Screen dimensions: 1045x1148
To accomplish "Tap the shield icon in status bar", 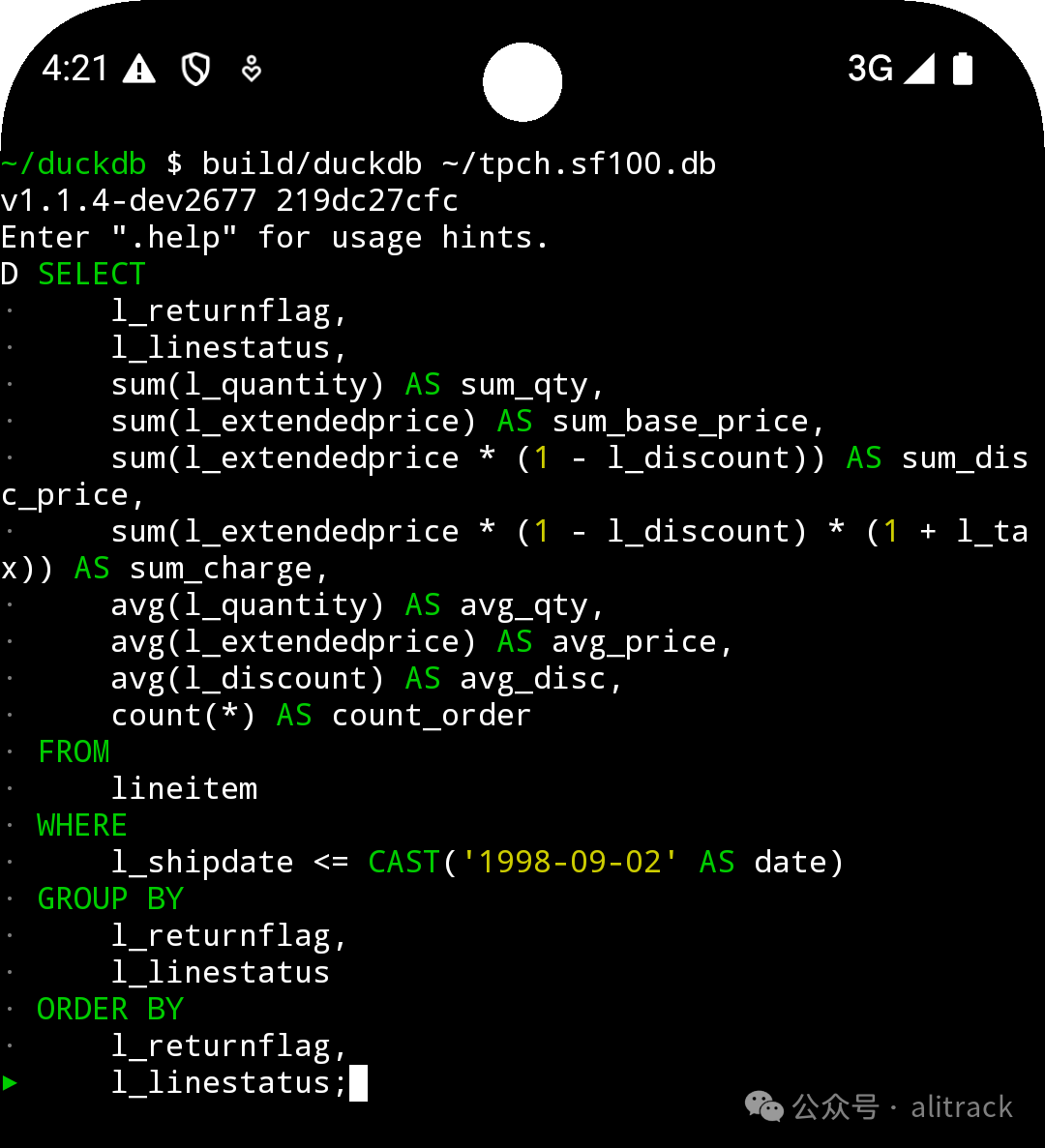I will click(195, 70).
